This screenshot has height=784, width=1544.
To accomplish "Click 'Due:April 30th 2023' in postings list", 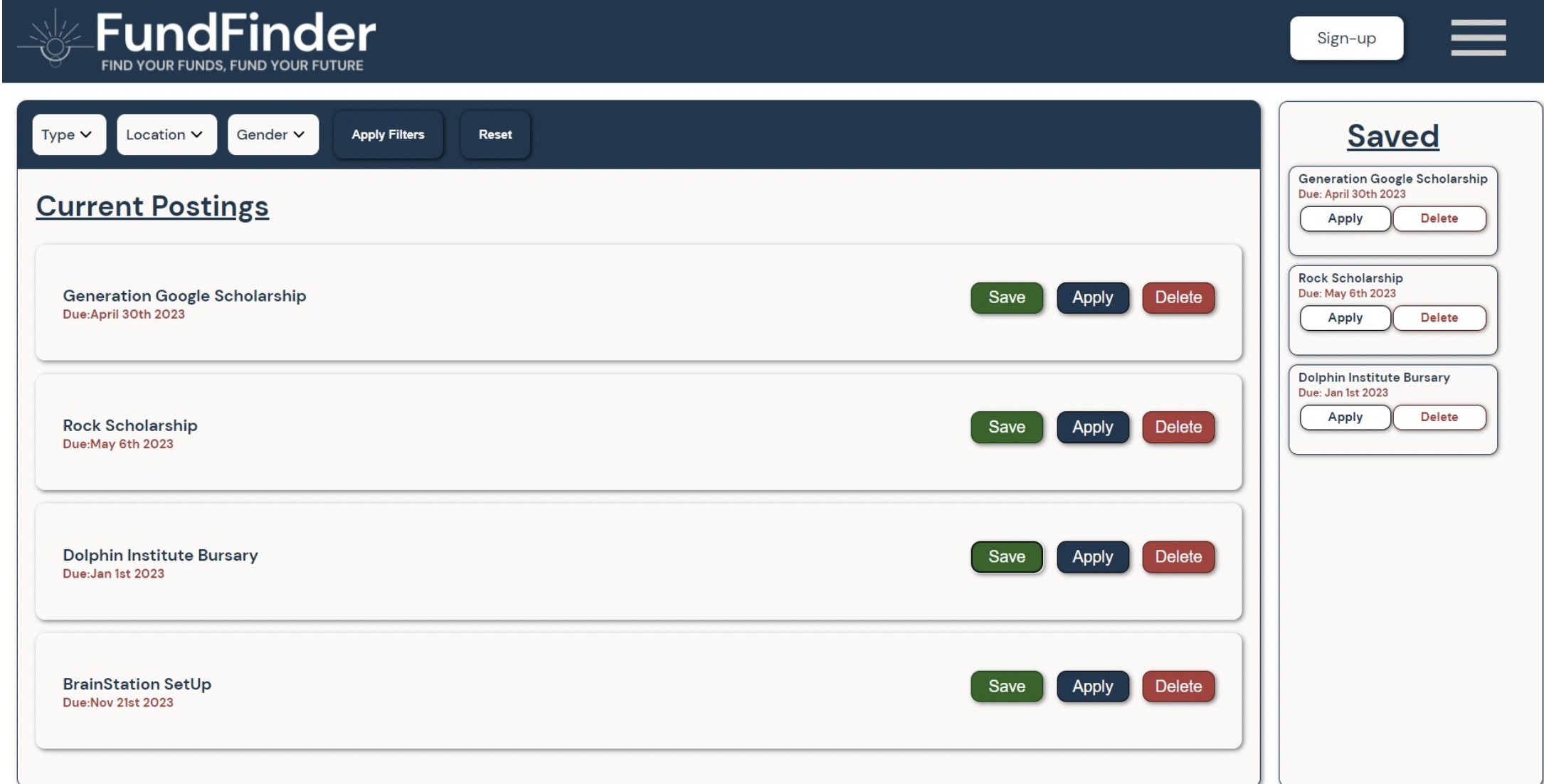I will tap(124, 314).
